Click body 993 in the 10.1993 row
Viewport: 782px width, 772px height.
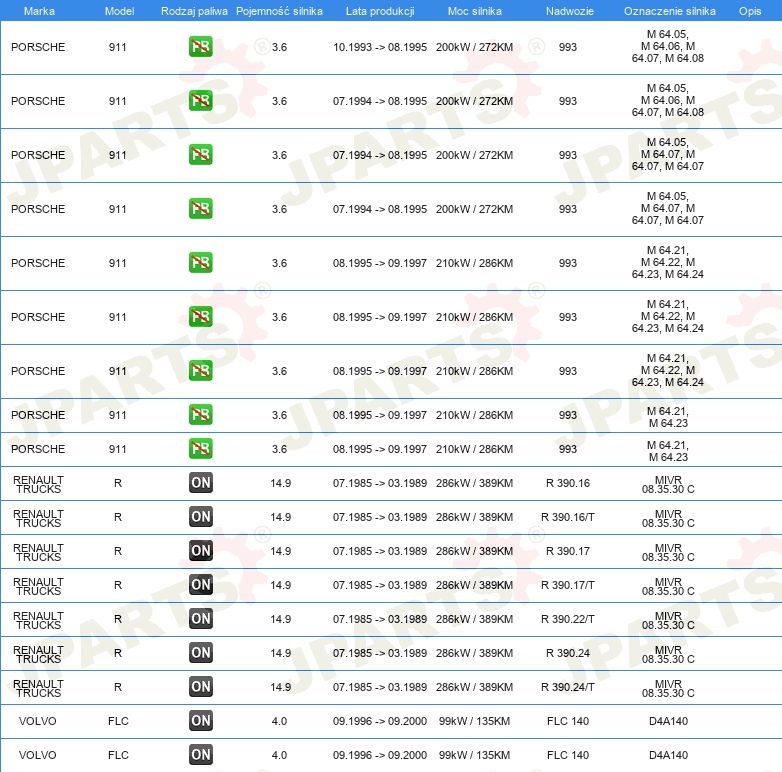568,47
